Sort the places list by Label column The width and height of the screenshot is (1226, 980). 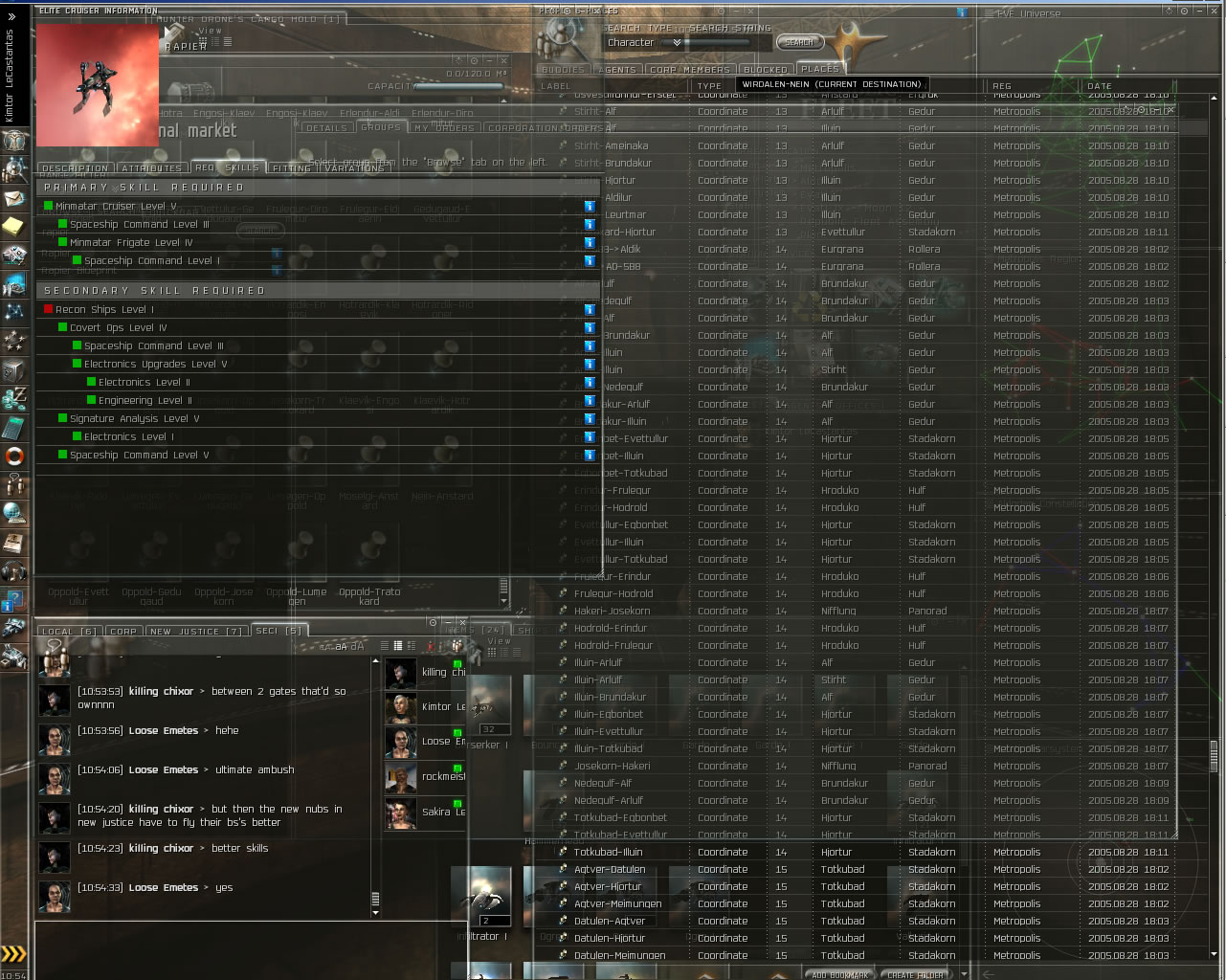tap(556, 86)
